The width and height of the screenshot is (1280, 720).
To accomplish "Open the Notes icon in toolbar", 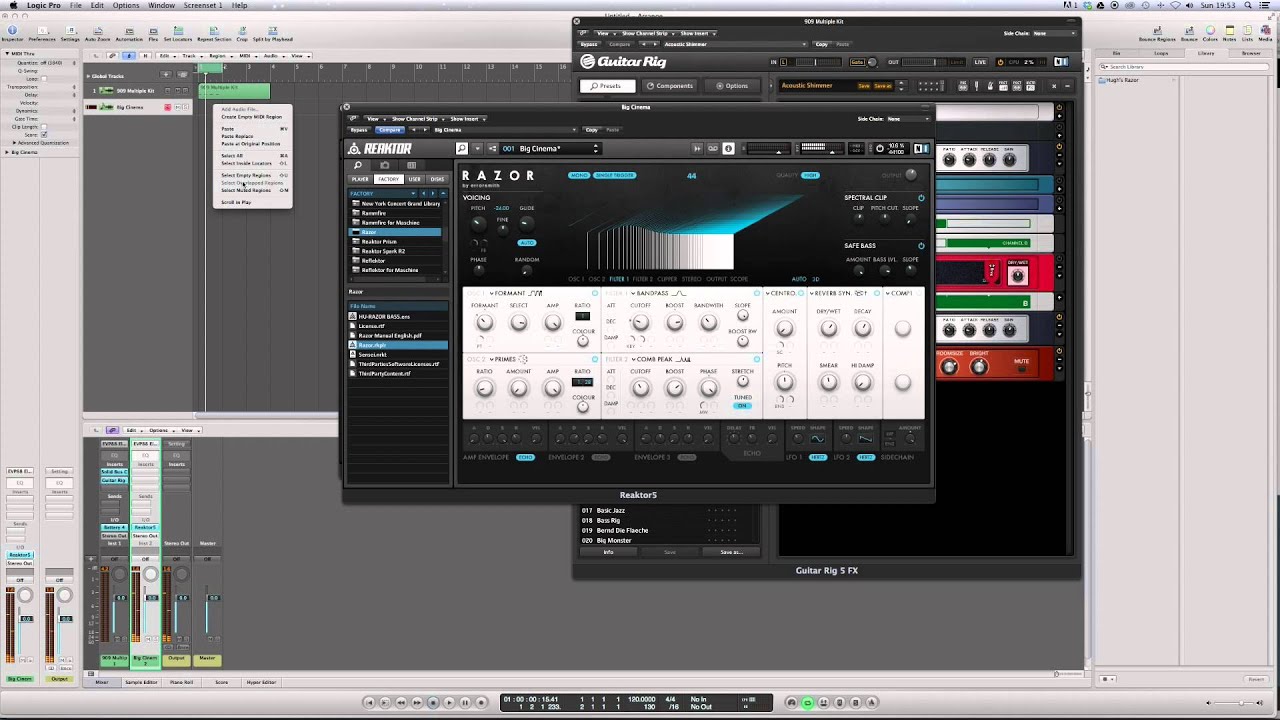I will (1230, 31).
